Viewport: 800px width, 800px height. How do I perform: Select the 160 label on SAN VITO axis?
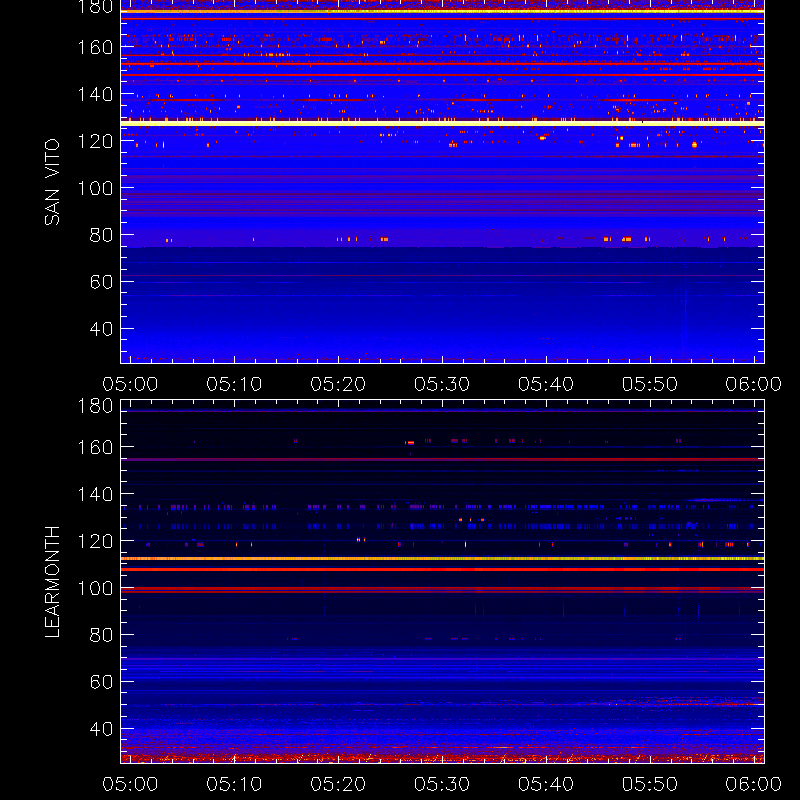coord(95,47)
